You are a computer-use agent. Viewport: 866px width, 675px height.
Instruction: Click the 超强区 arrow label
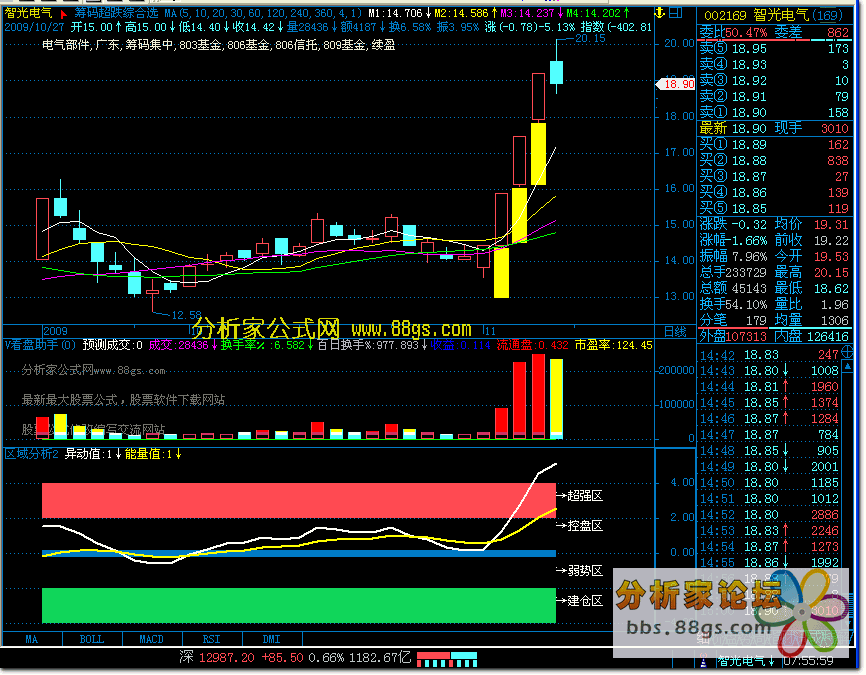[x=581, y=496]
